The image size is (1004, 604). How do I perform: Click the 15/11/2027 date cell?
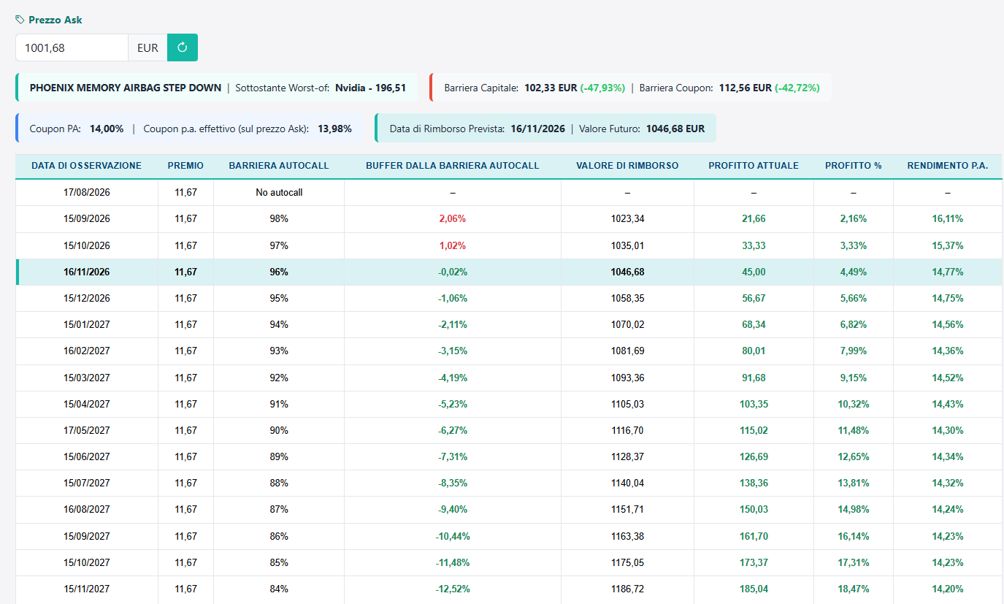pos(86,589)
